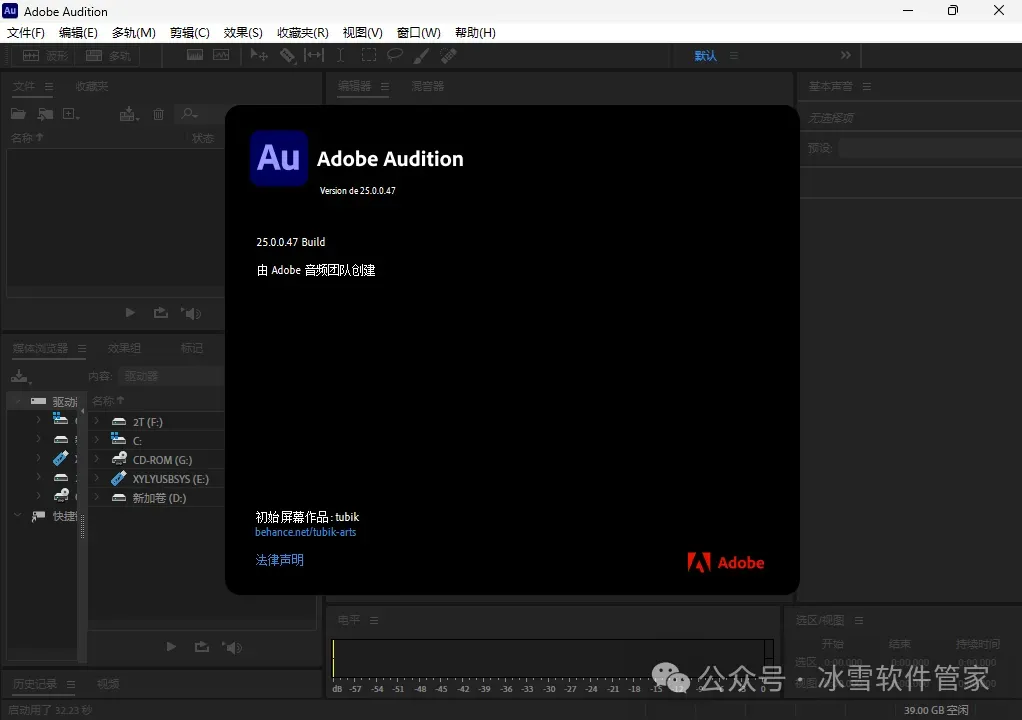The width and height of the screenshot is (1022, 720).
Task: Expand the CD-ROM (G:) drive row
Action: [96, 459]
